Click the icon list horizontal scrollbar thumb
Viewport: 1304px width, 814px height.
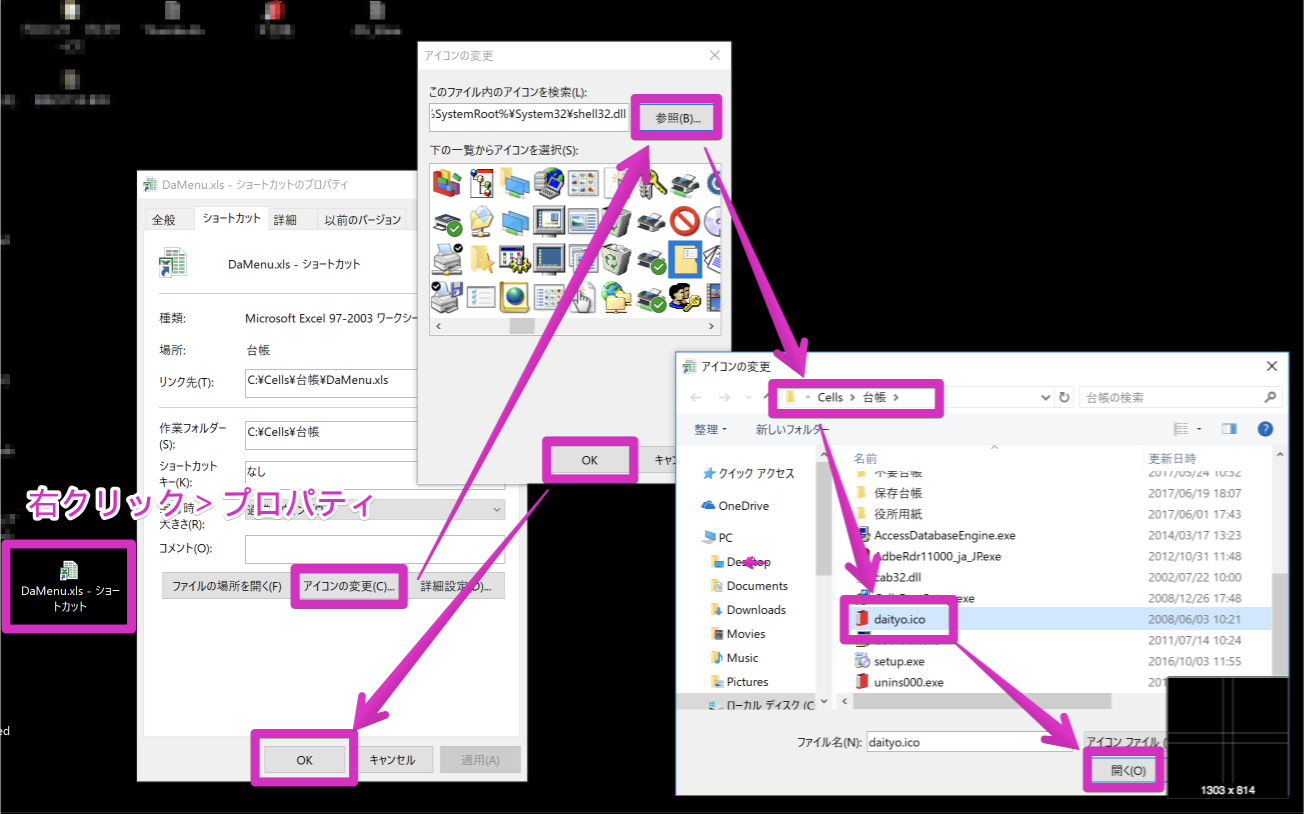522,326
